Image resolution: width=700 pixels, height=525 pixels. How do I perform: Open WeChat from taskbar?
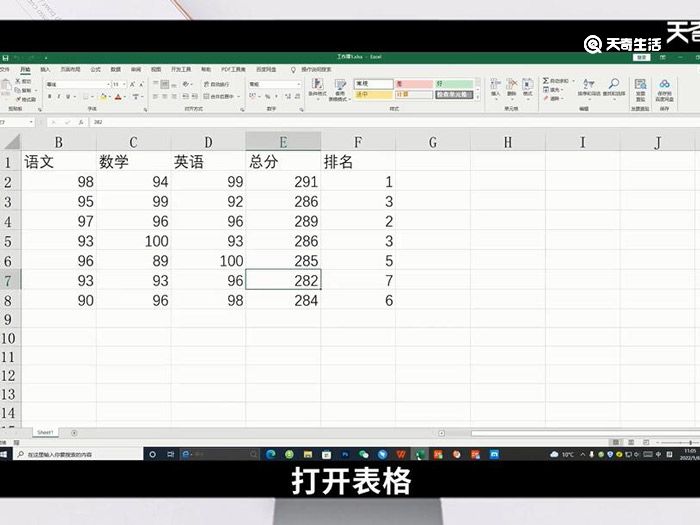click(x=363, y=454)
